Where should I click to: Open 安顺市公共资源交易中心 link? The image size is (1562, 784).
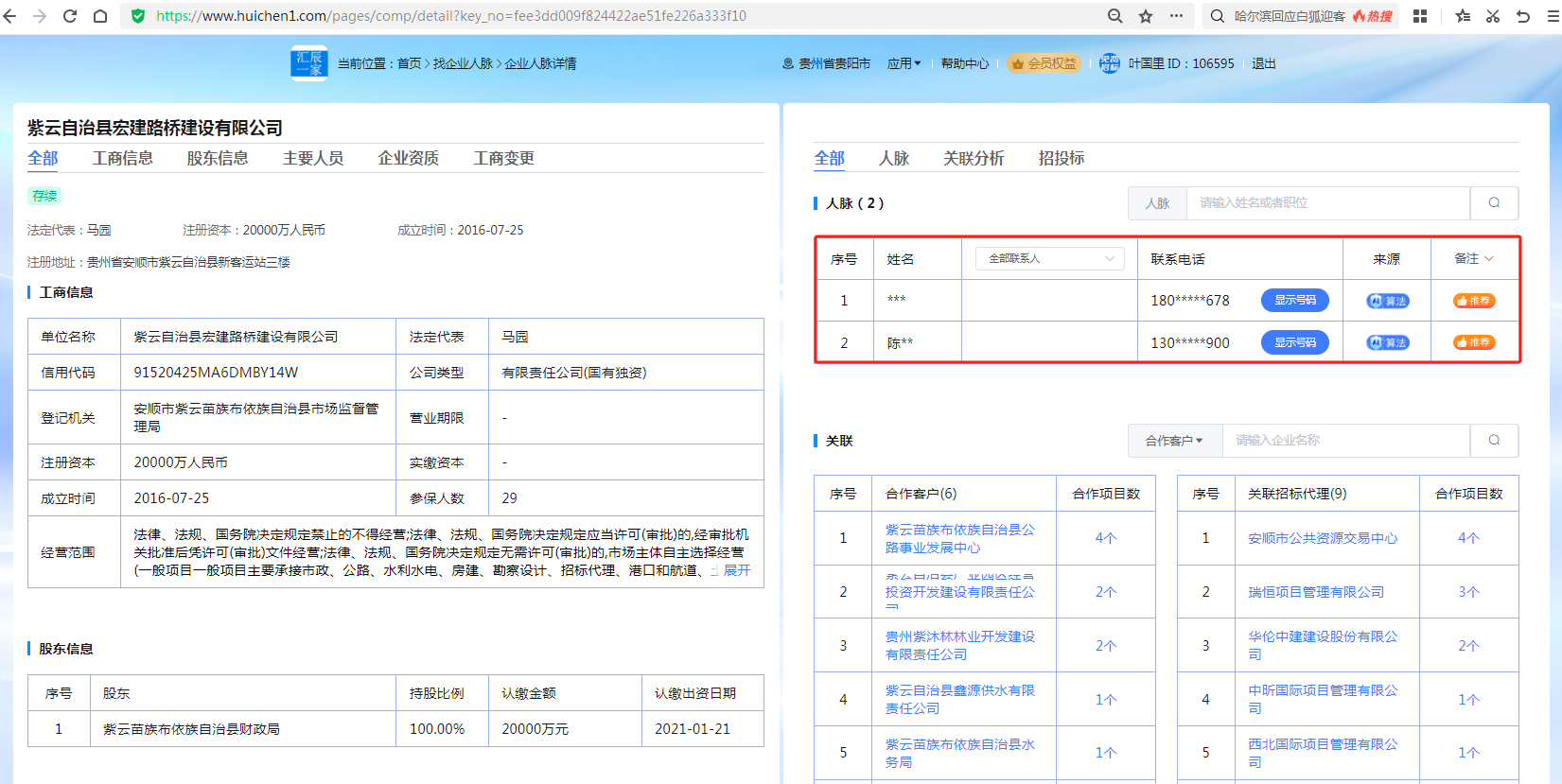tap(1323, 538)
